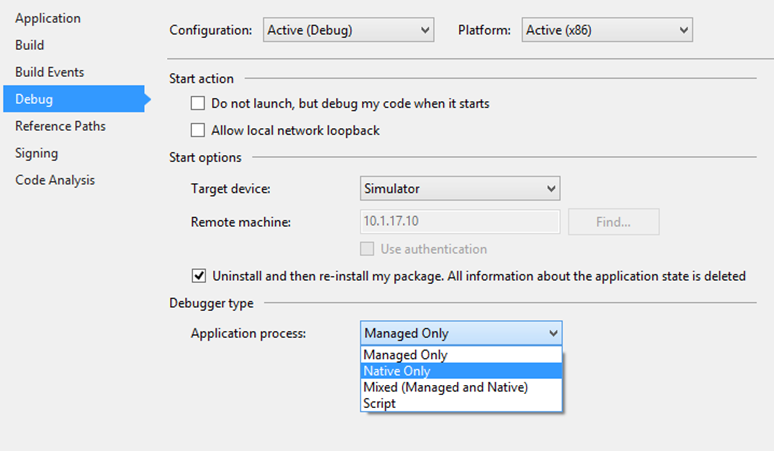Enable Allow local network loopback
The width and height of the screenshot is (774, 451).
click(198, 130)
